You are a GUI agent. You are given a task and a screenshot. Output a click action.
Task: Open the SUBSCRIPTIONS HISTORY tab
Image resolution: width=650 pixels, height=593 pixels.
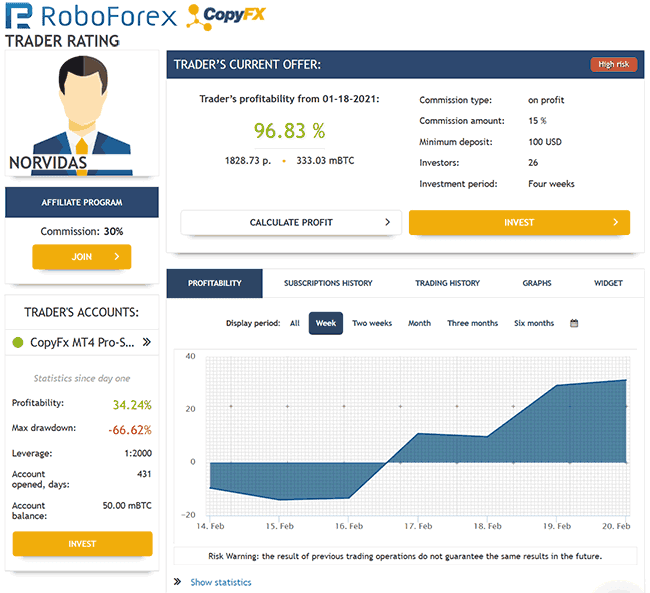click(x=328, y=283)
